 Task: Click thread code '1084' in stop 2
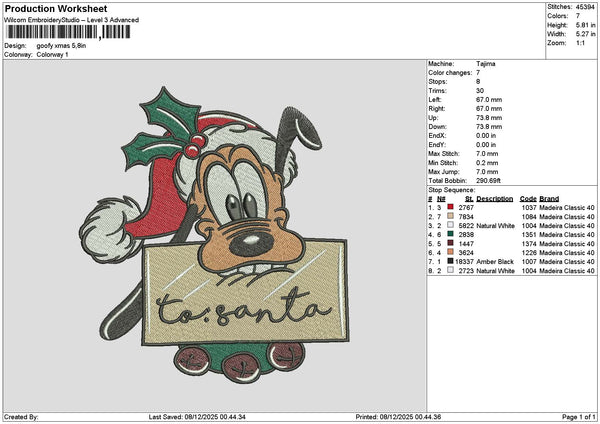[529, 217]
